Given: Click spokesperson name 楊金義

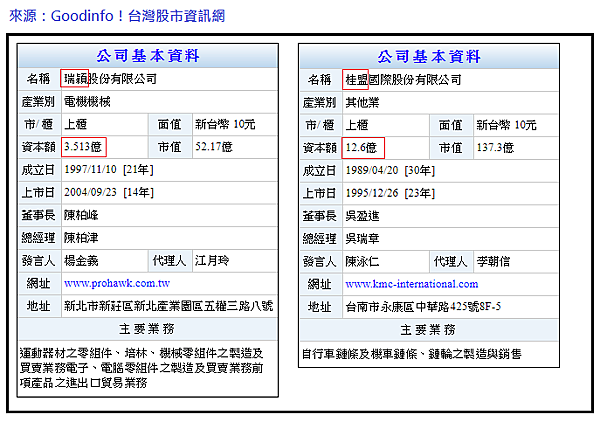Looking at the screenshot, I should click(81, 261).
